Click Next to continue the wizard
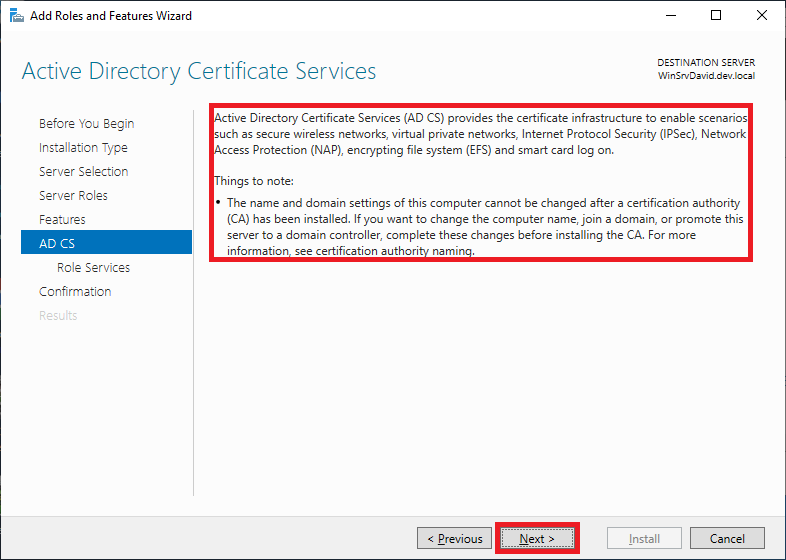 tap(537, 538)
